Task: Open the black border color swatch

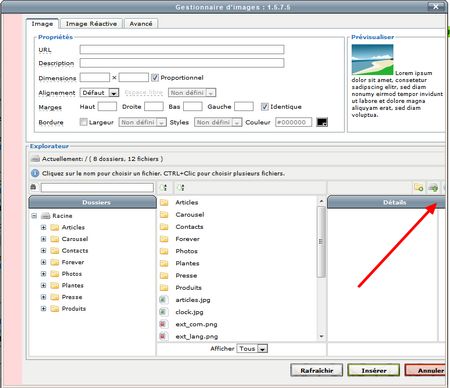Action: click(322, 122)
